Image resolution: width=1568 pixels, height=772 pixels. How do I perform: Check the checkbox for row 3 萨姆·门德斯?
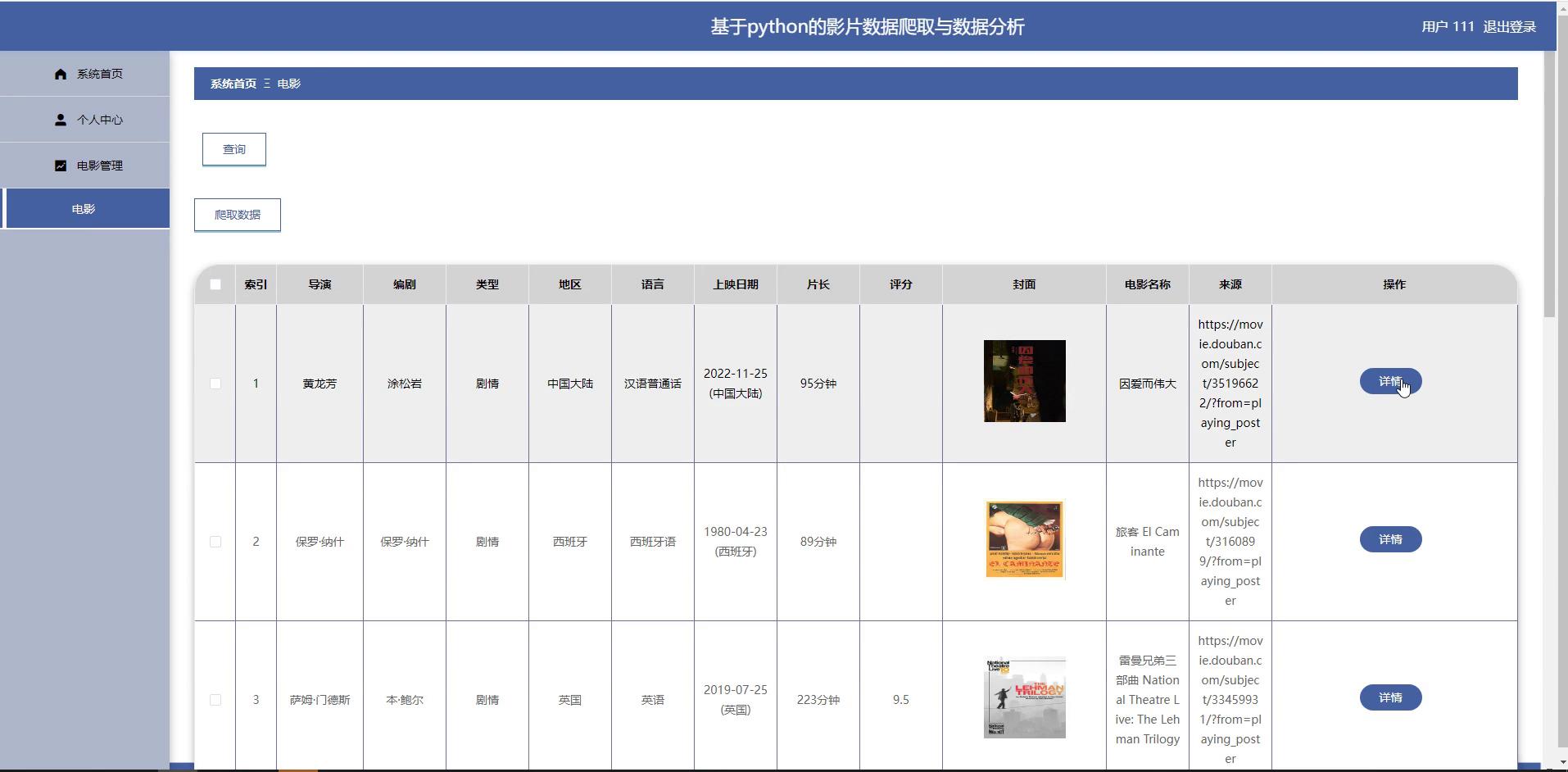(215, 700)
